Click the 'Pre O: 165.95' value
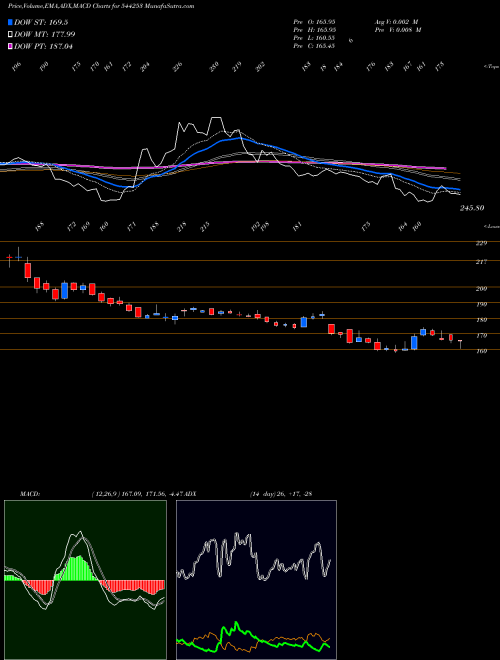The height and width of the screenshot is (660, 500). tap(314, 21)
